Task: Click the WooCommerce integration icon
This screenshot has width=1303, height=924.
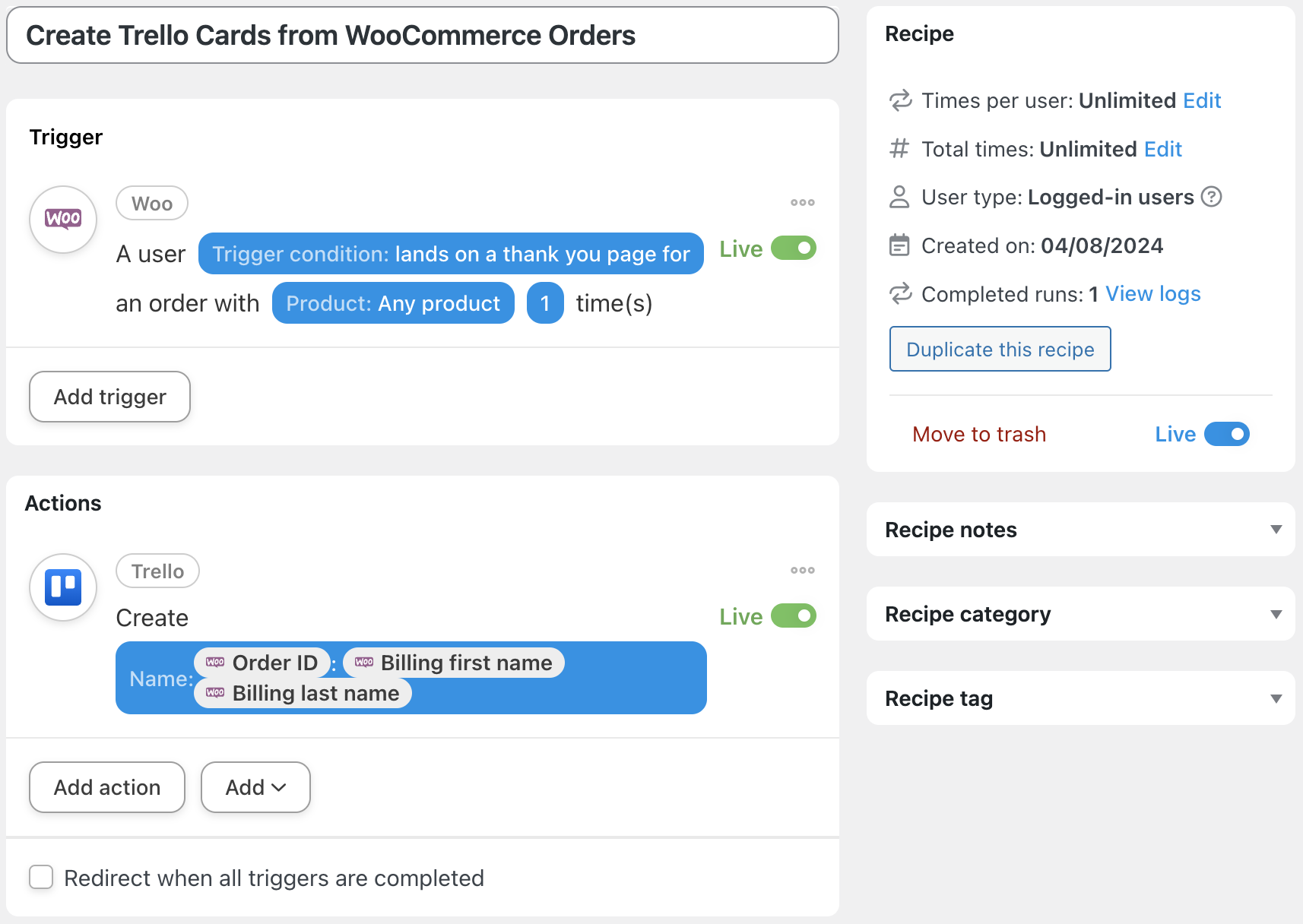Action: click(x=63, y=219)
